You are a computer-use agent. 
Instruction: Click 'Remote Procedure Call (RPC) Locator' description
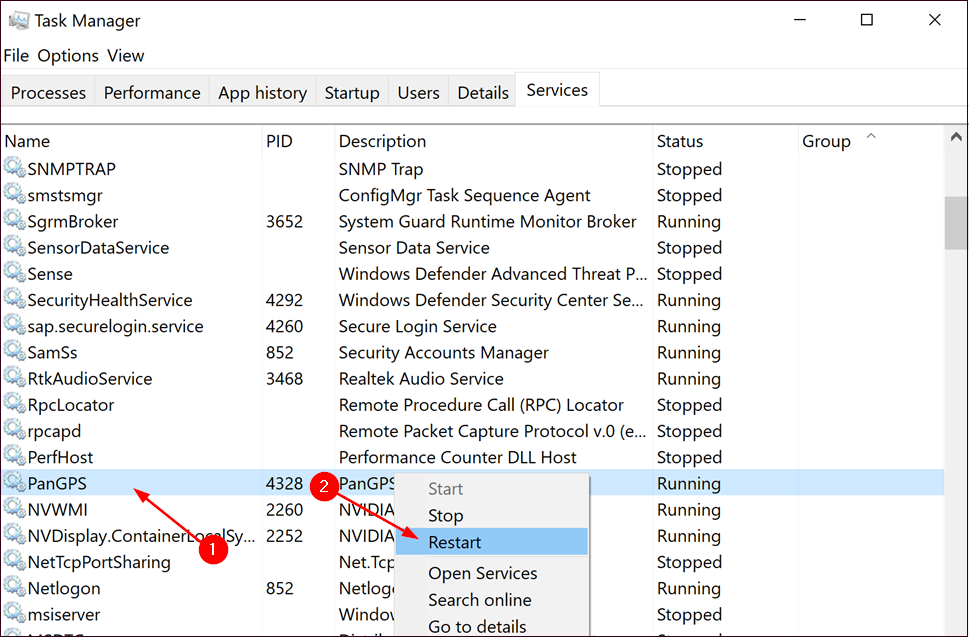(x=481, y=405)
